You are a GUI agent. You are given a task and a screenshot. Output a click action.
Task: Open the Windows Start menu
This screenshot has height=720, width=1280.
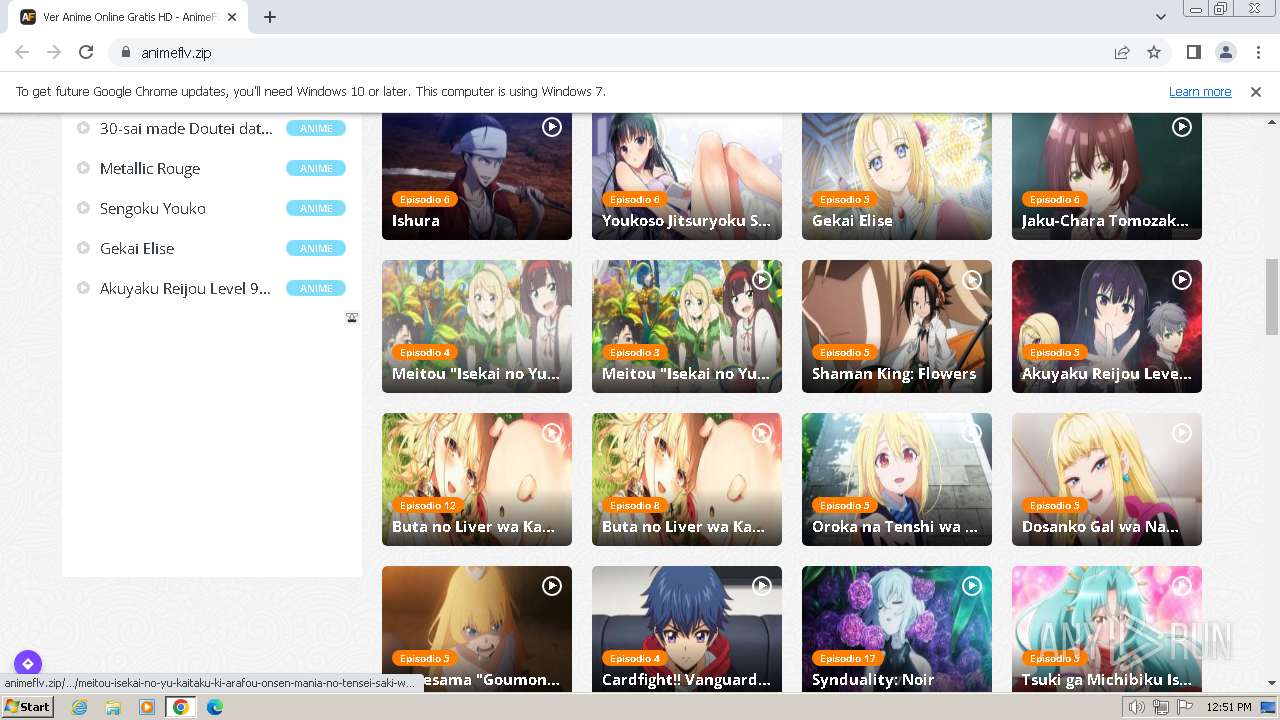28,707
